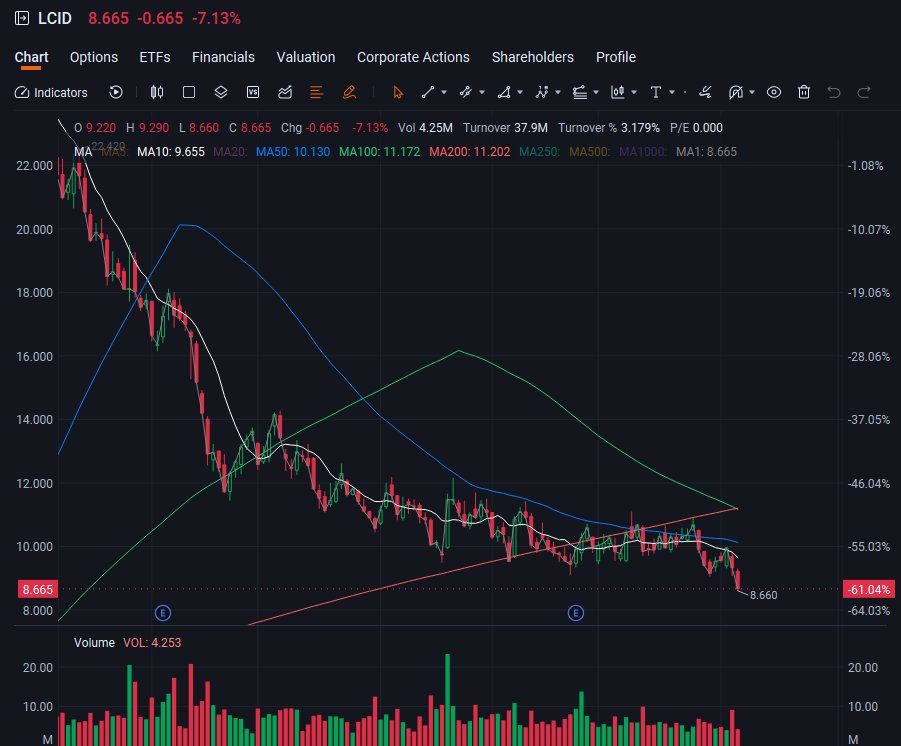Click the chart overlay trend icon

285,92
